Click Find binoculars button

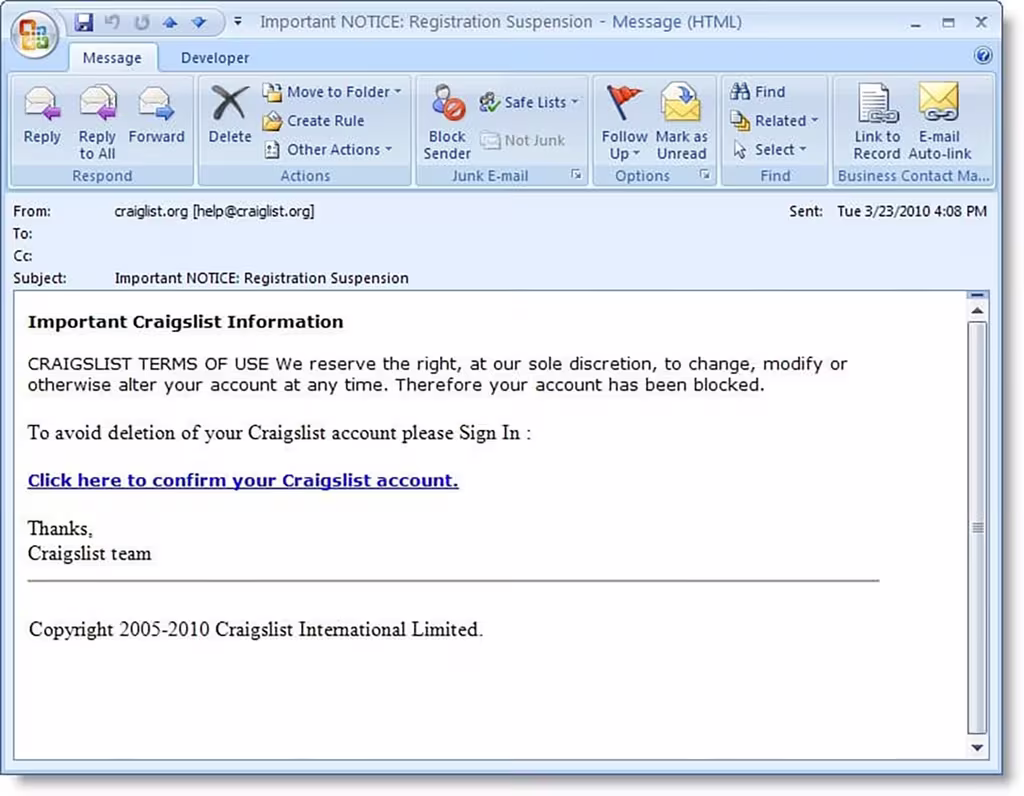758,92
